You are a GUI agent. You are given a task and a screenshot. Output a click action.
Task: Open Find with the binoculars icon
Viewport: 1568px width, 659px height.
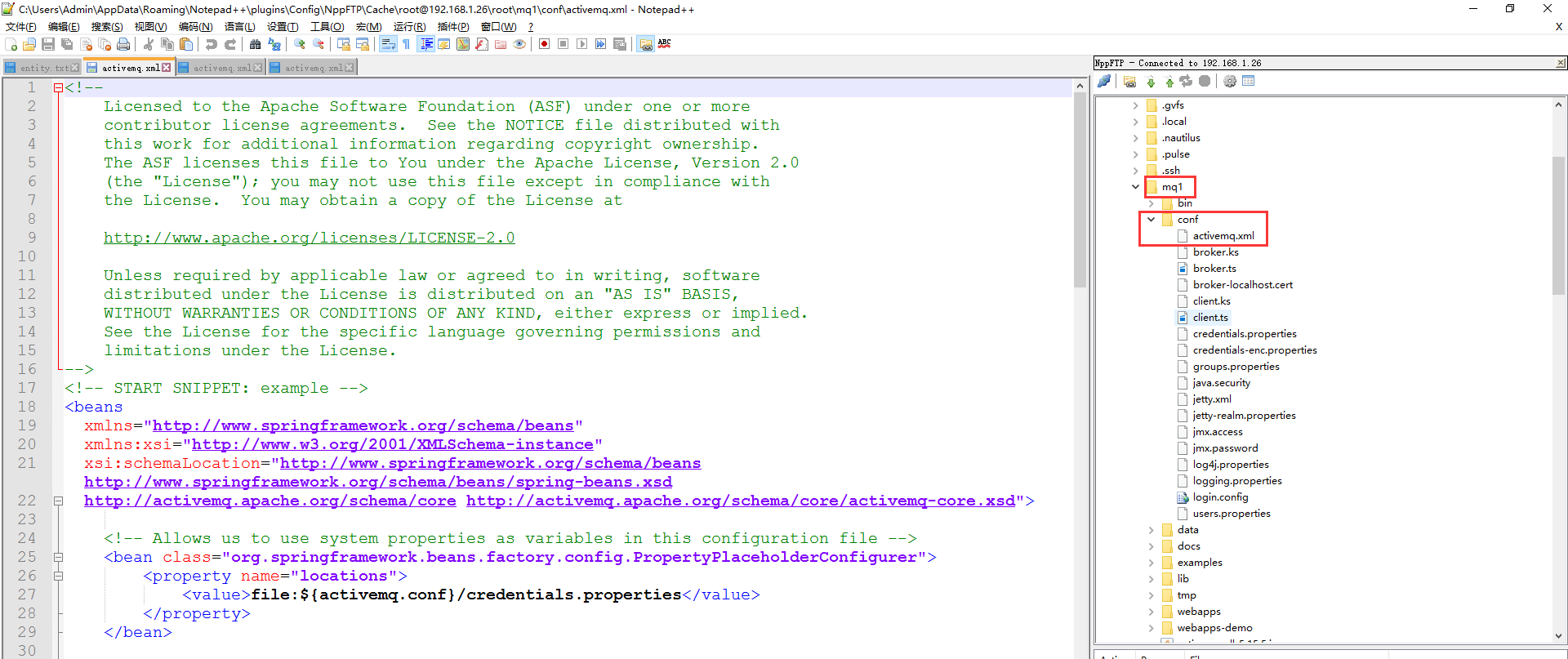coord(256,44)
